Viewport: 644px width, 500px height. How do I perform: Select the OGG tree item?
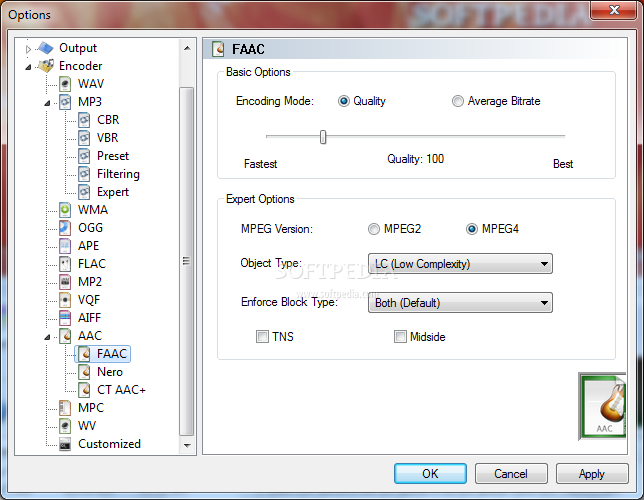tap(90, 228)
